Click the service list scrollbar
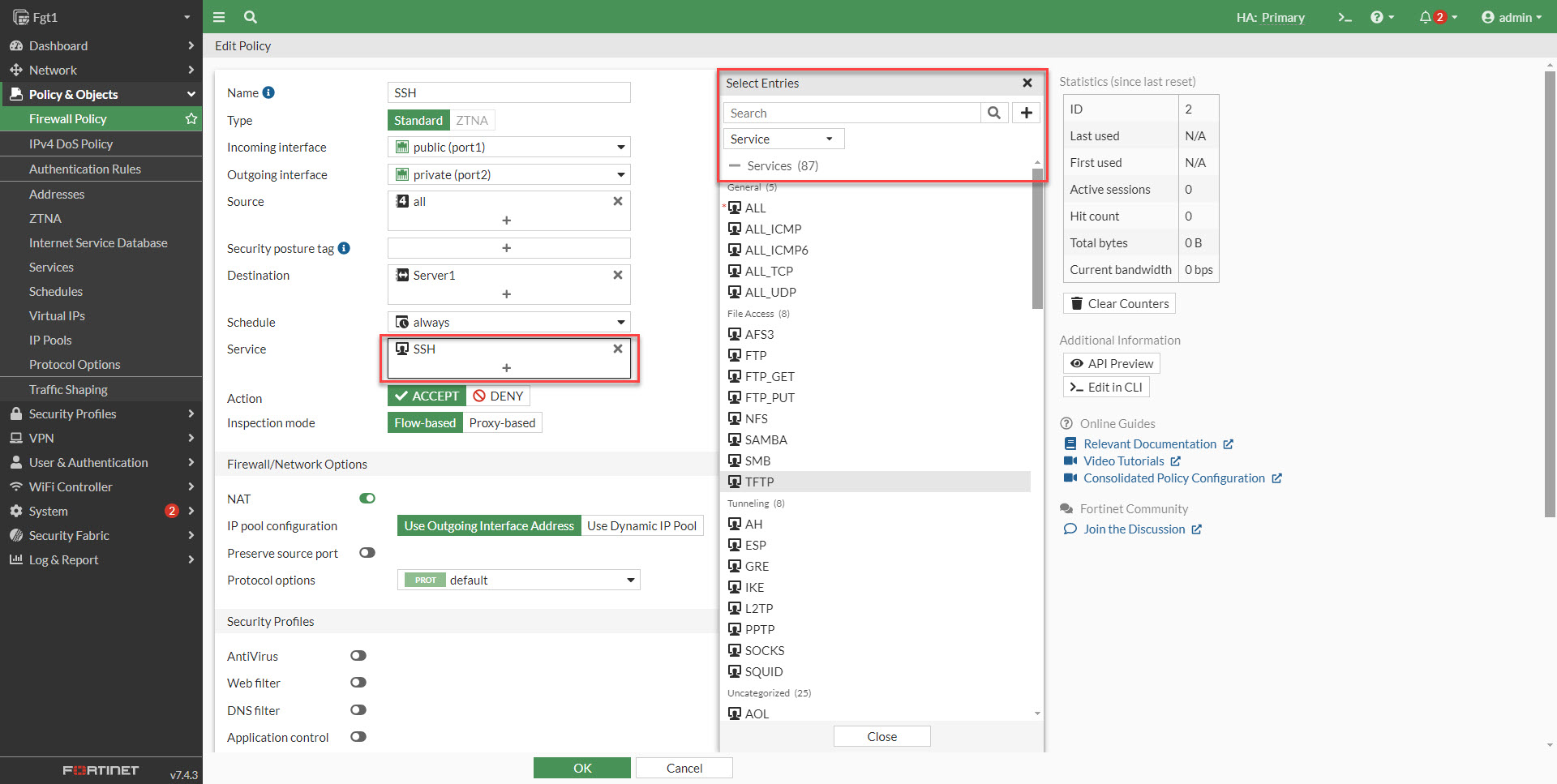Viewport: 1557px width, 784px height. click(1037, 239)
